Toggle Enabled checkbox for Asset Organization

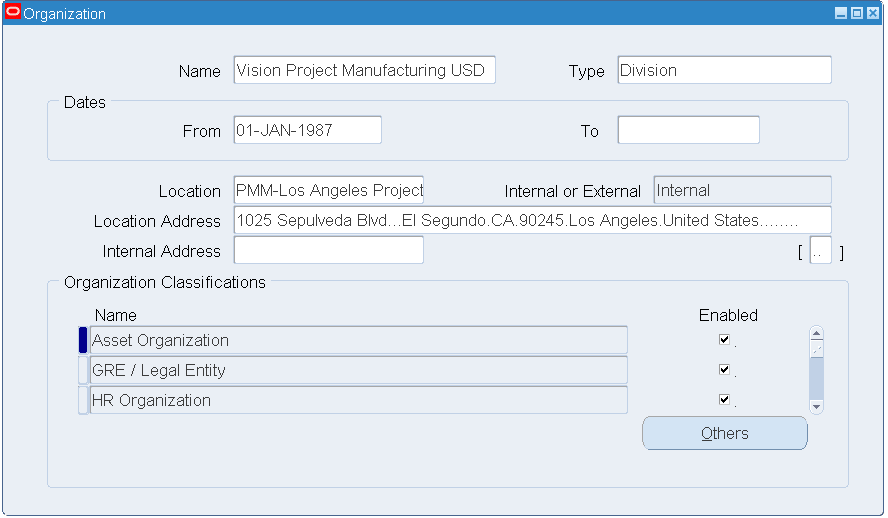point(724,340)
